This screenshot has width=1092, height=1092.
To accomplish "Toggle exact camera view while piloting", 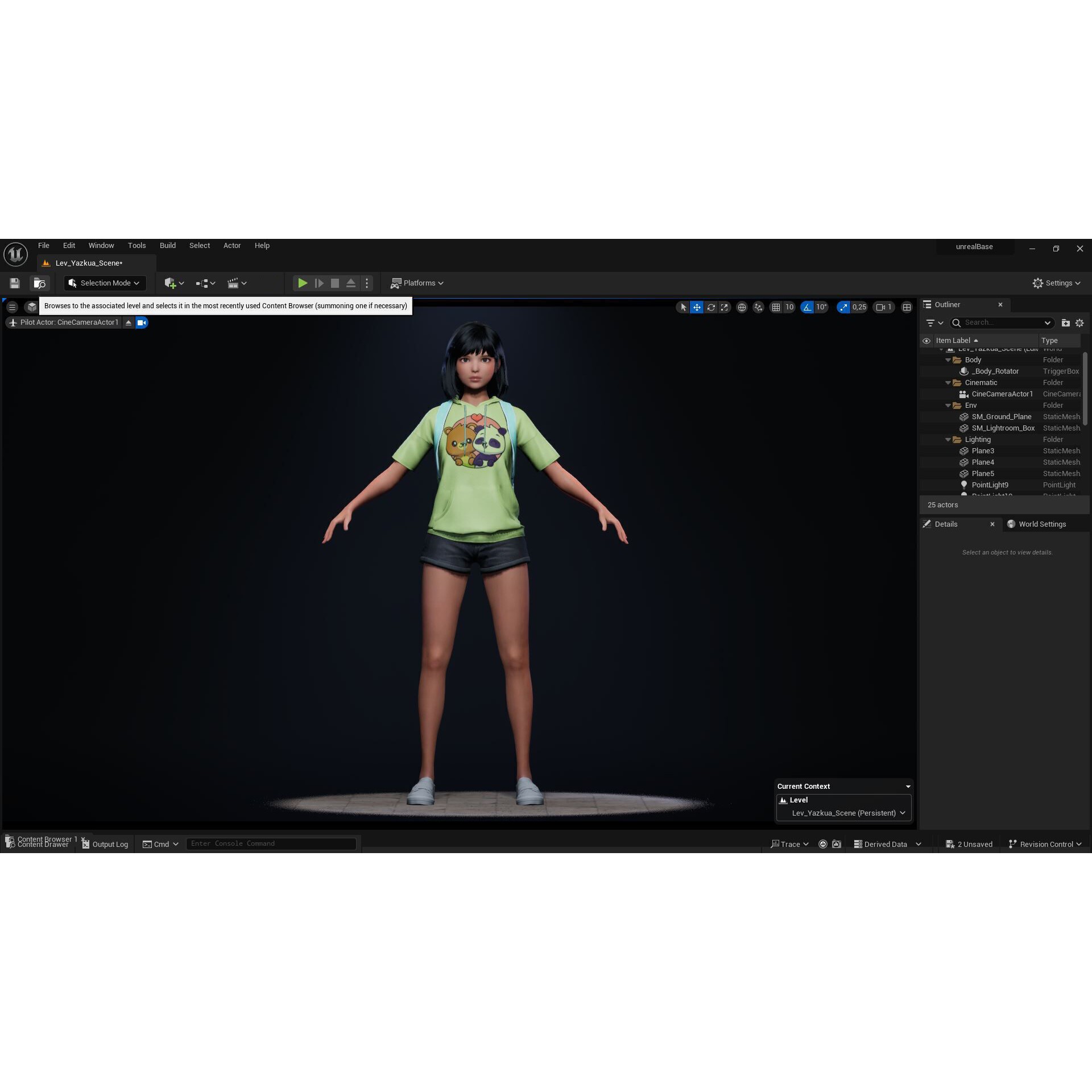I will (142, 322).
